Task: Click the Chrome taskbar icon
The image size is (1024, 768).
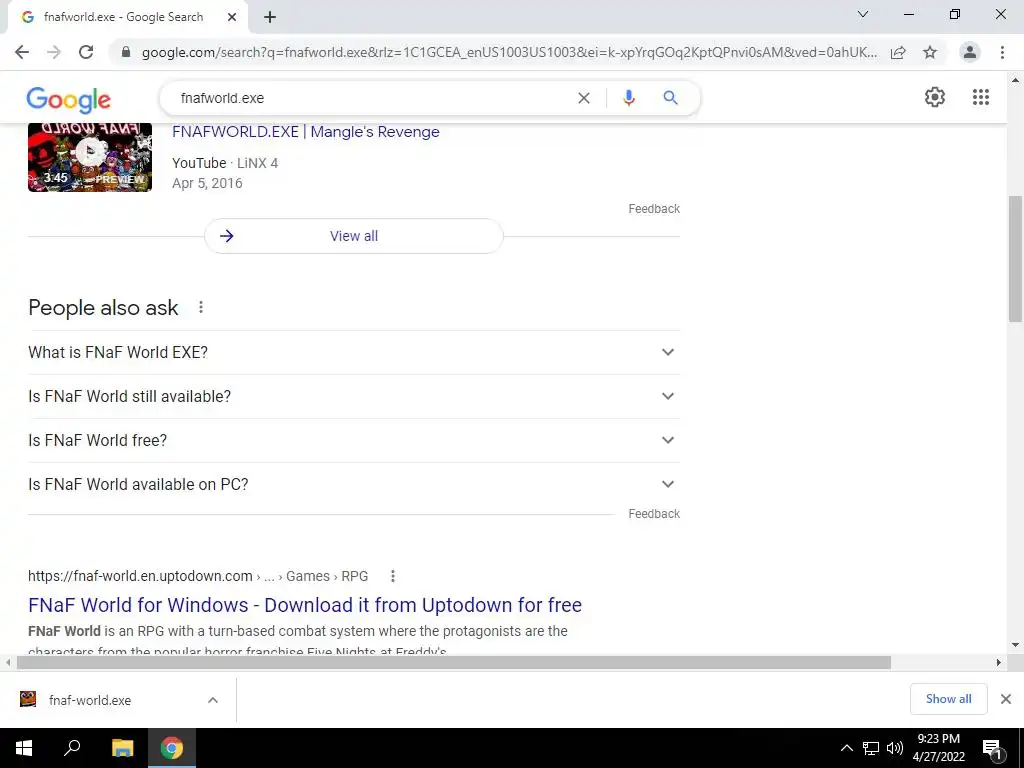Action: coord(172,748)
